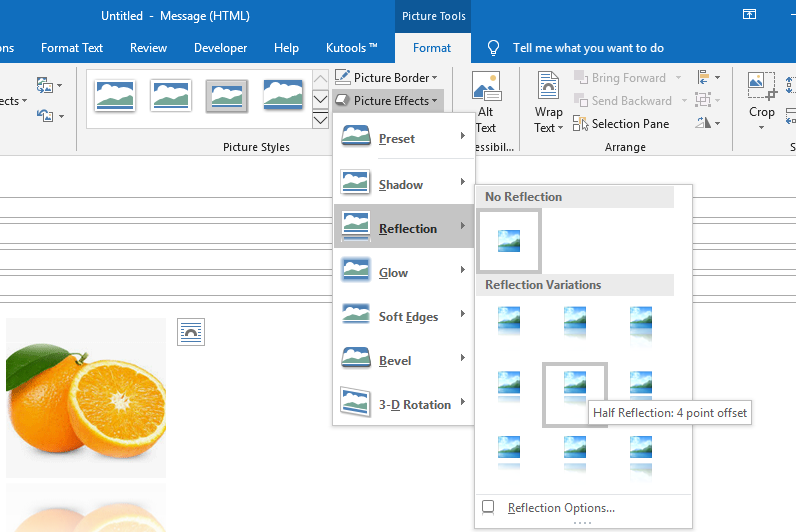This screenshot has height=532, width=796.
Task: Choose the No Reflection thumbnail
Action: (509, 241)
